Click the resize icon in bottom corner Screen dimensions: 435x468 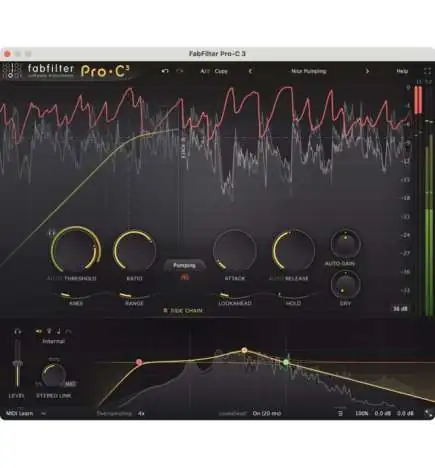pyautogui.click(x=428, y=413)
